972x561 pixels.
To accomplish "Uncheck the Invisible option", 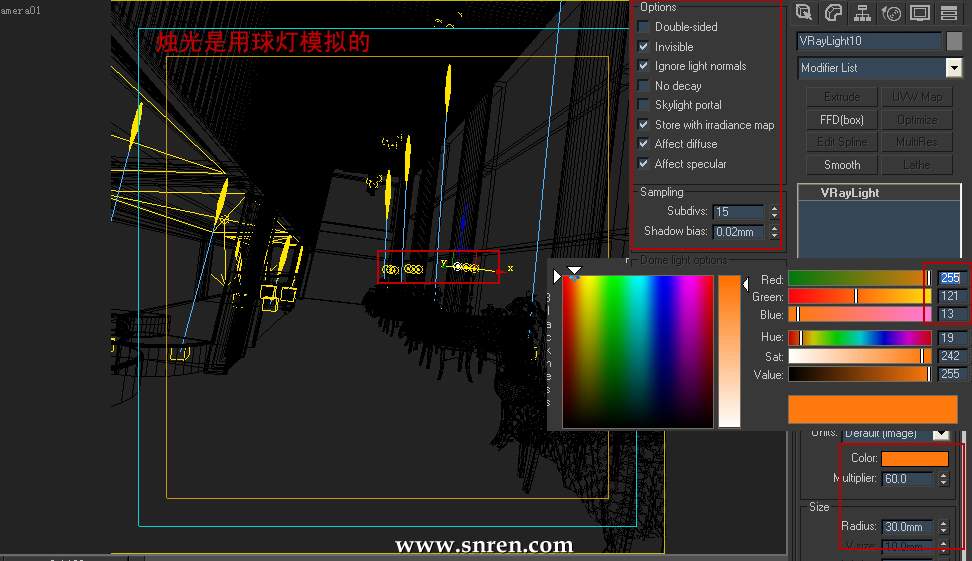I will (643, 46).
